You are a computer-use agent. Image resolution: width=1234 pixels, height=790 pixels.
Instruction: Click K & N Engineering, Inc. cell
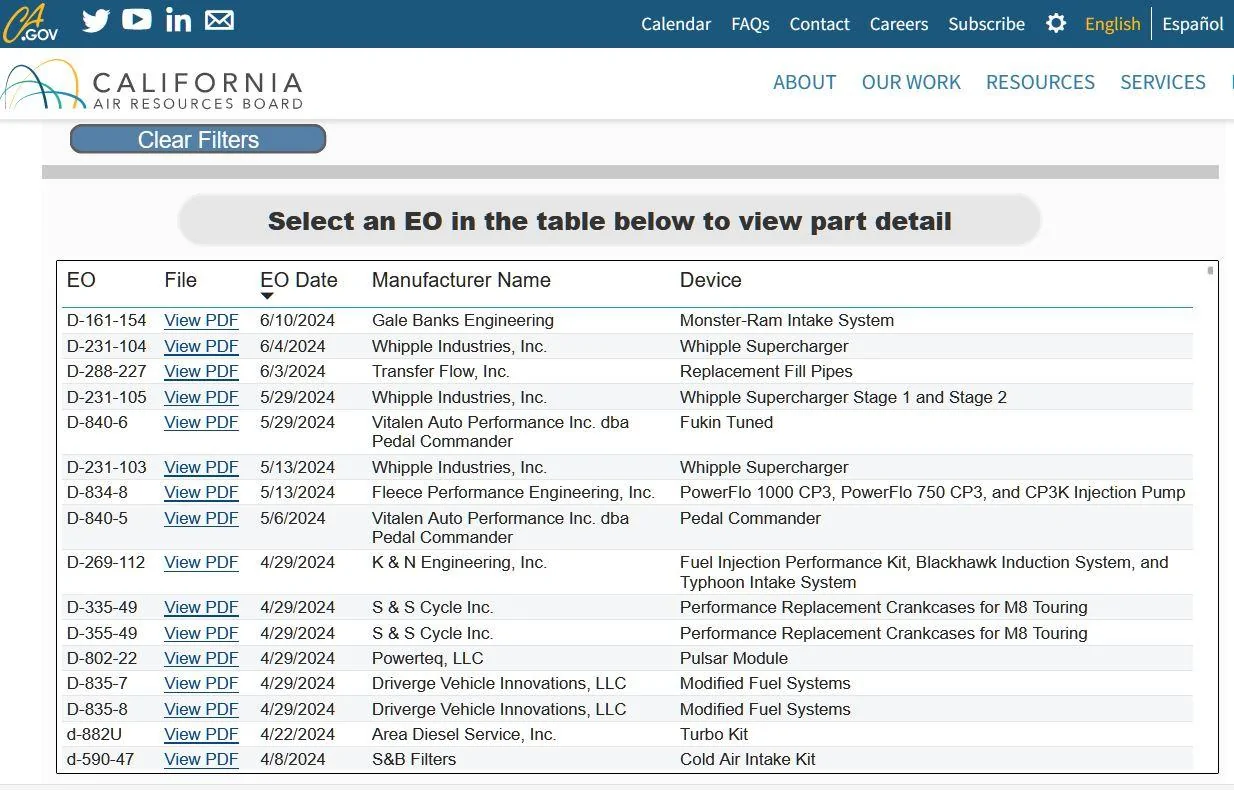pyautogui.click(x=459, y=562)
